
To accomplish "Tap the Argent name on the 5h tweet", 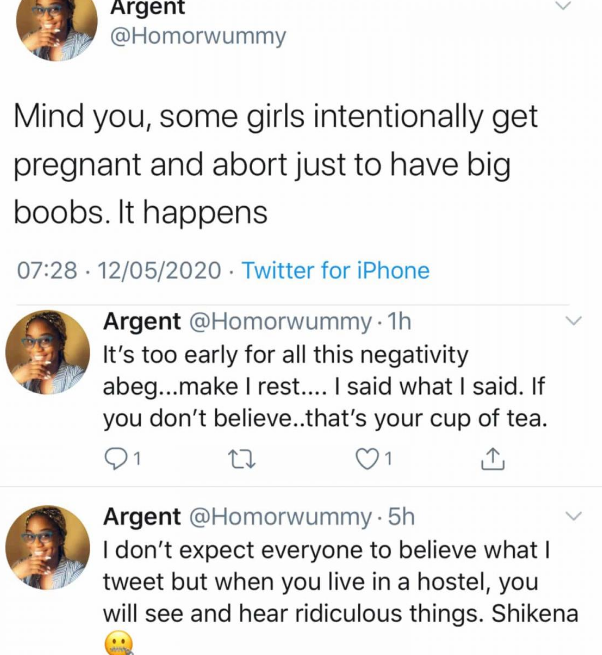I will click(x=142, y=517).
